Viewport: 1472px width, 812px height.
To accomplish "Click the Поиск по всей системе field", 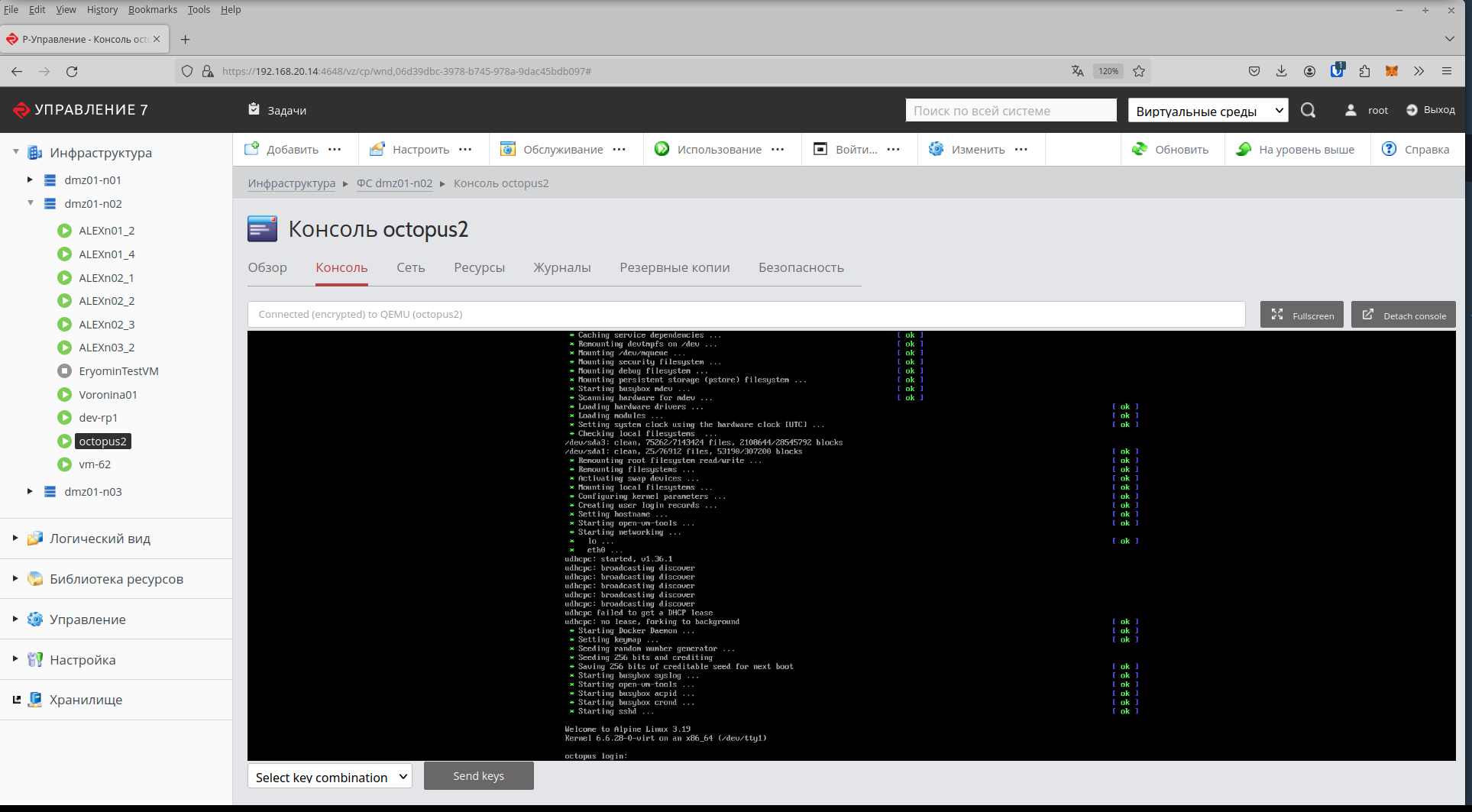I will click(1011, 111).
